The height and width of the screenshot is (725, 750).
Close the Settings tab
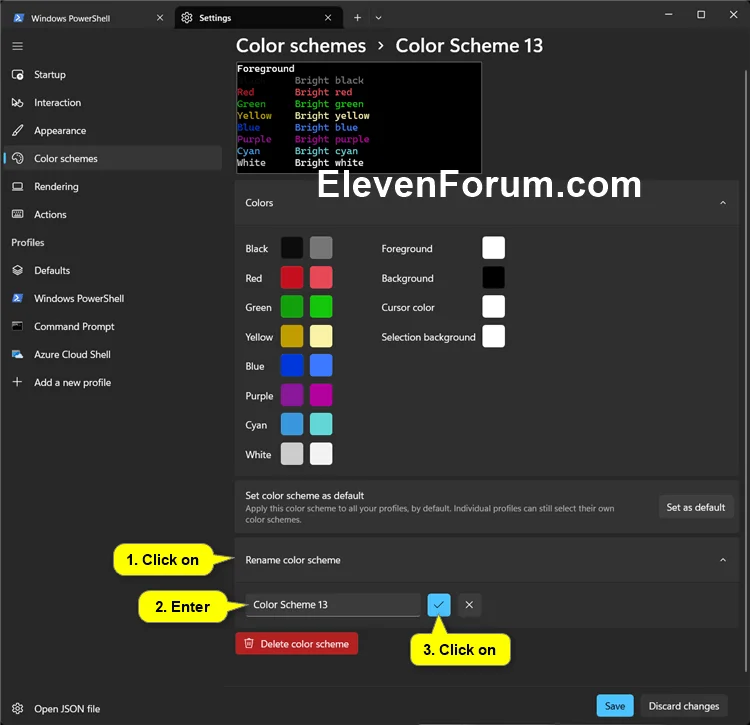click(x=328, y=18)
